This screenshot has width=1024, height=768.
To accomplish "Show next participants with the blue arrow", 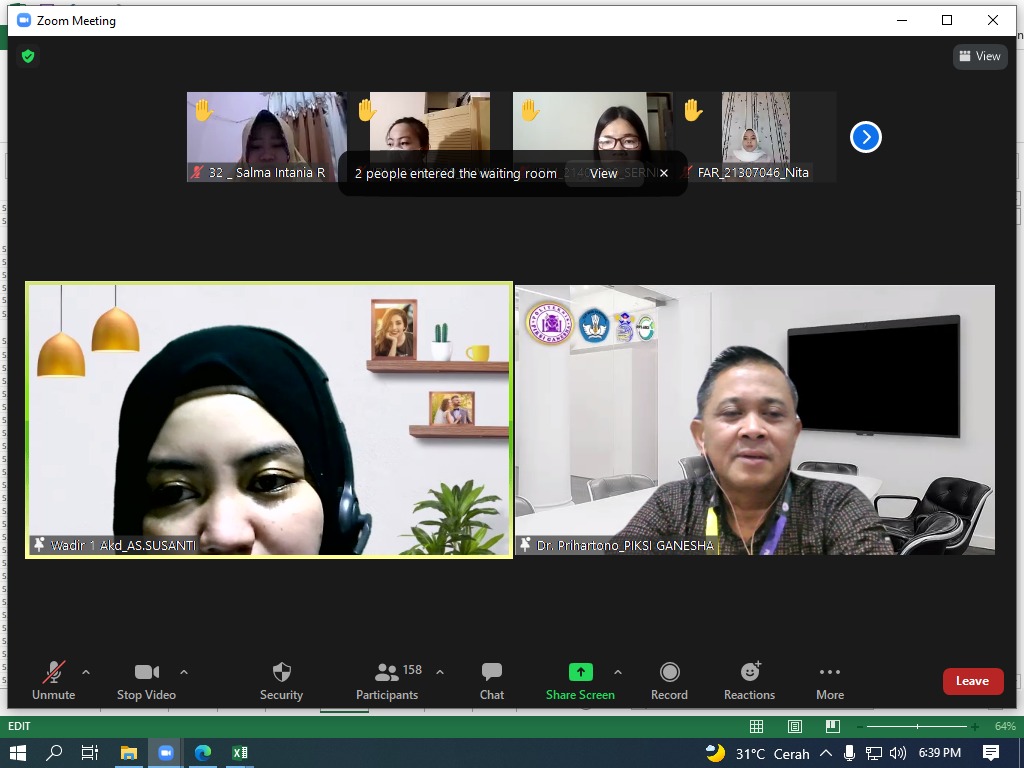I will tap(866, 137).
